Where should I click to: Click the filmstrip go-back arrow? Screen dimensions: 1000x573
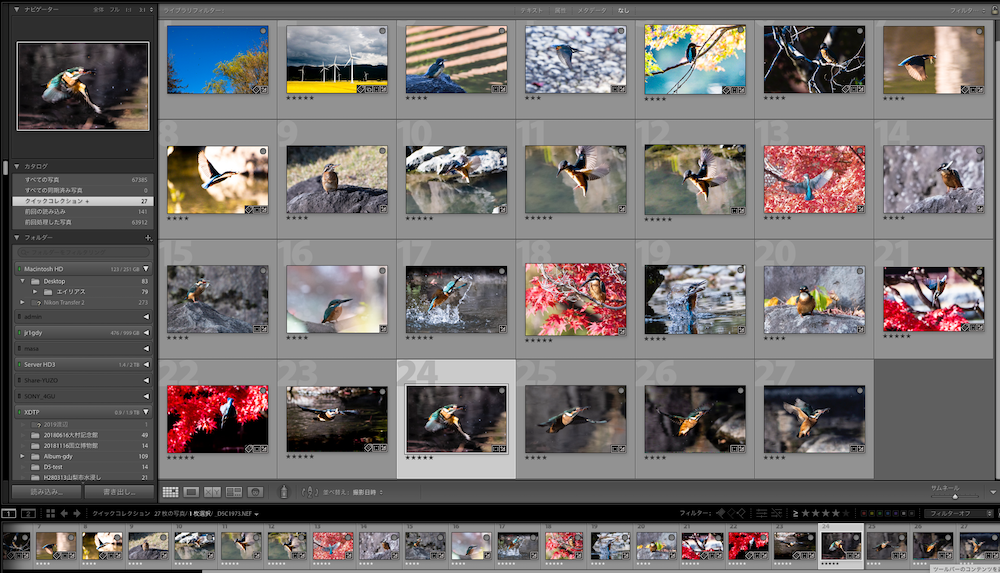click(65, 514)
